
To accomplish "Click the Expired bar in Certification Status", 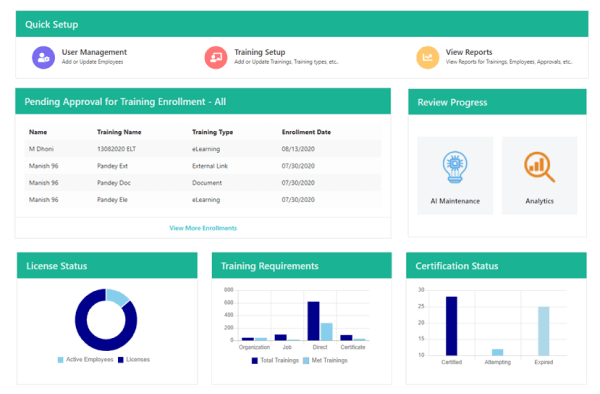I will [x=544, y=331].
